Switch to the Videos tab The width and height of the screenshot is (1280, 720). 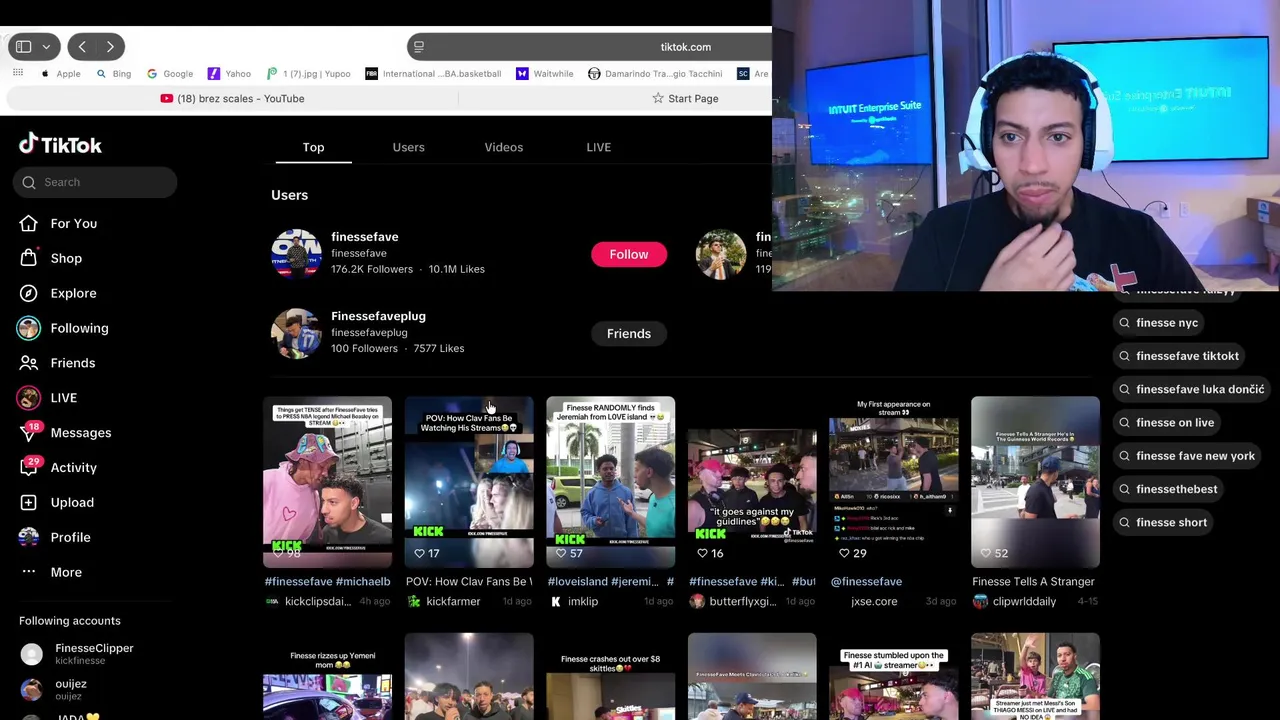pyautogui.click(x=503, y=147)
